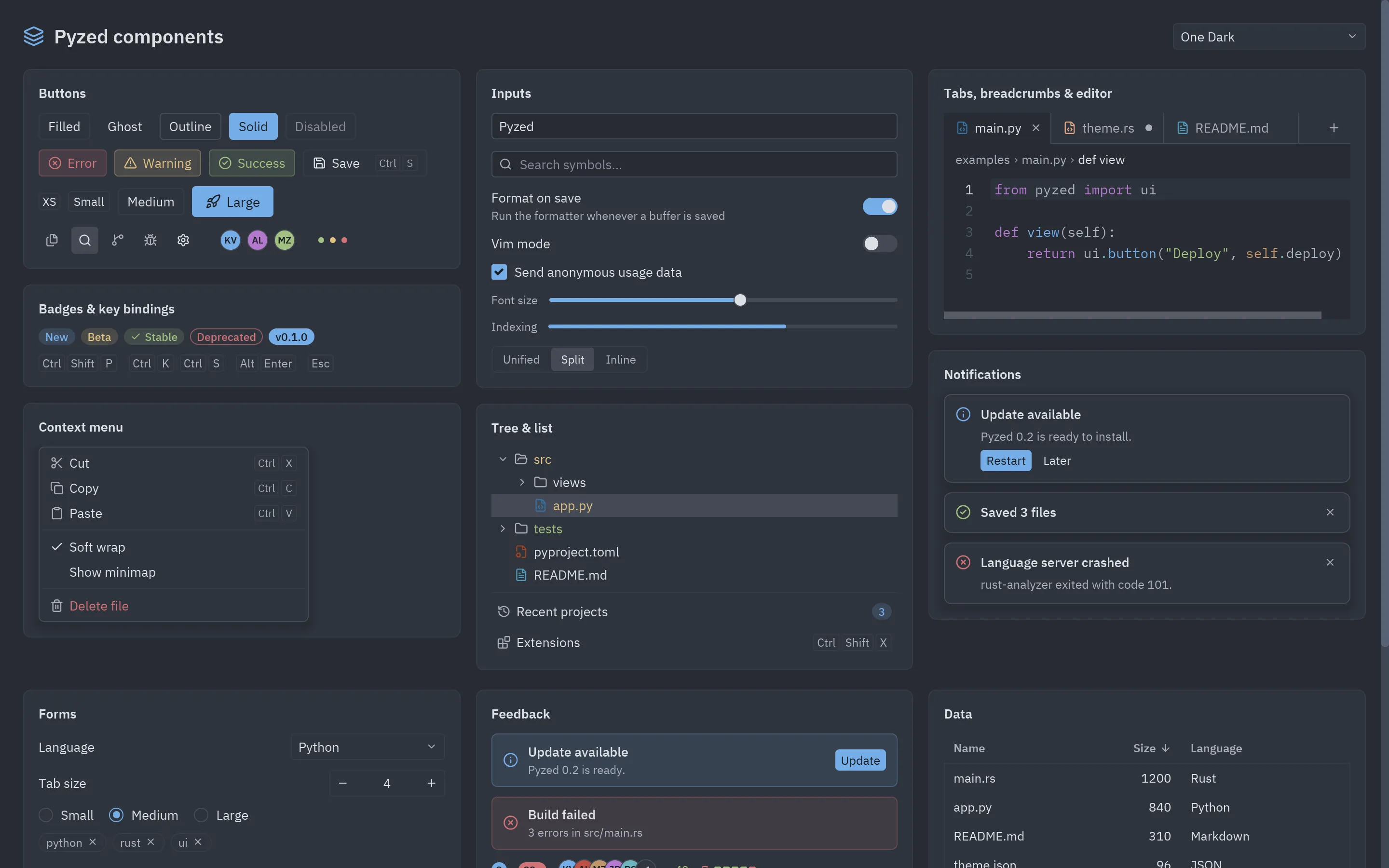Dismiss the Language server crashed notification
The height and width of the screenshot is (868, 1389).
point(1330,563)
